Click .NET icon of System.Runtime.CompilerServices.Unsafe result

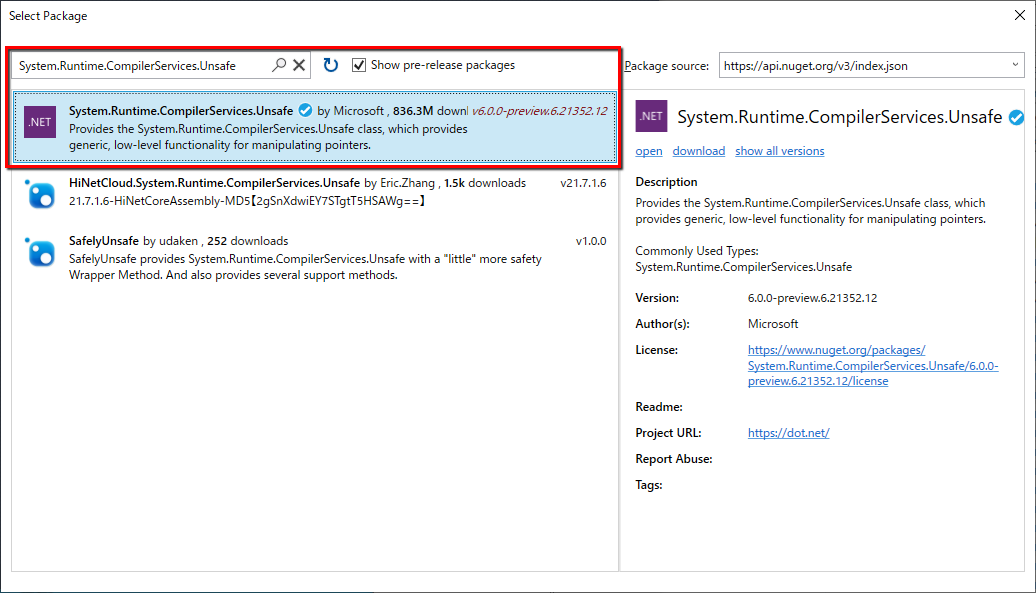[40, 122]
